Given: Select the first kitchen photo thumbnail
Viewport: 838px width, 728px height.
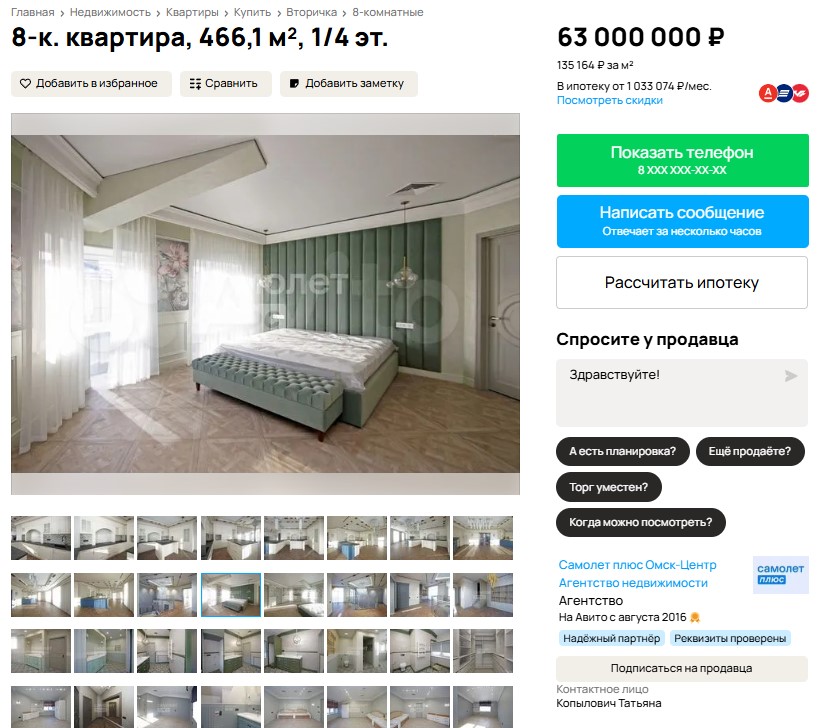Looking at the screenshot, I should click(41, 538).
